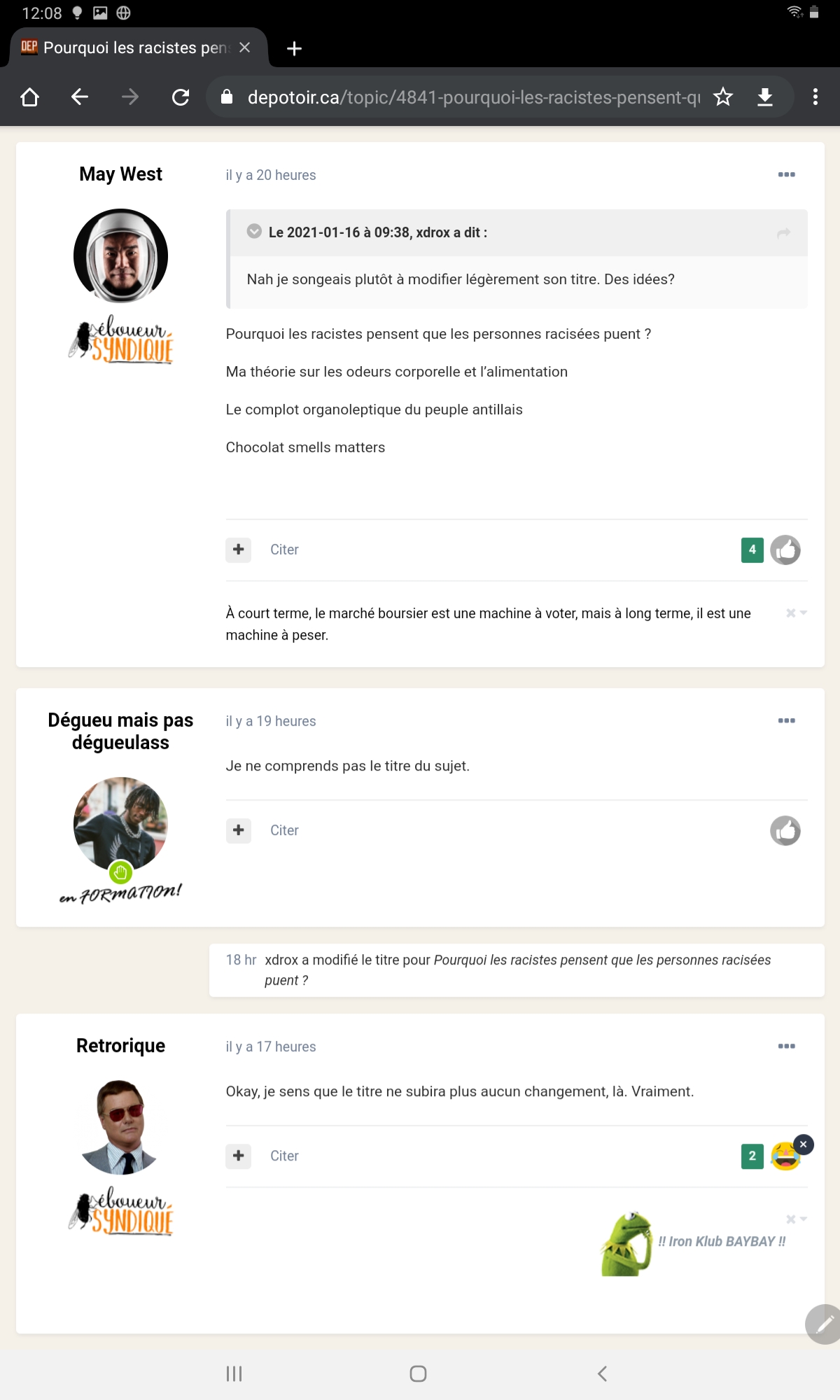Image resolution: width=840 pixels, height=1400 pixels.
Task: Bookmark page with the star icon
Action: click(723, 97)
